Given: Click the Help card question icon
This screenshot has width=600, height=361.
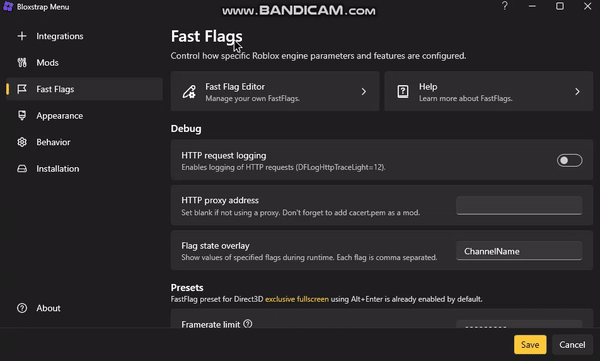Looking at the screenshot, I should 403,91.
